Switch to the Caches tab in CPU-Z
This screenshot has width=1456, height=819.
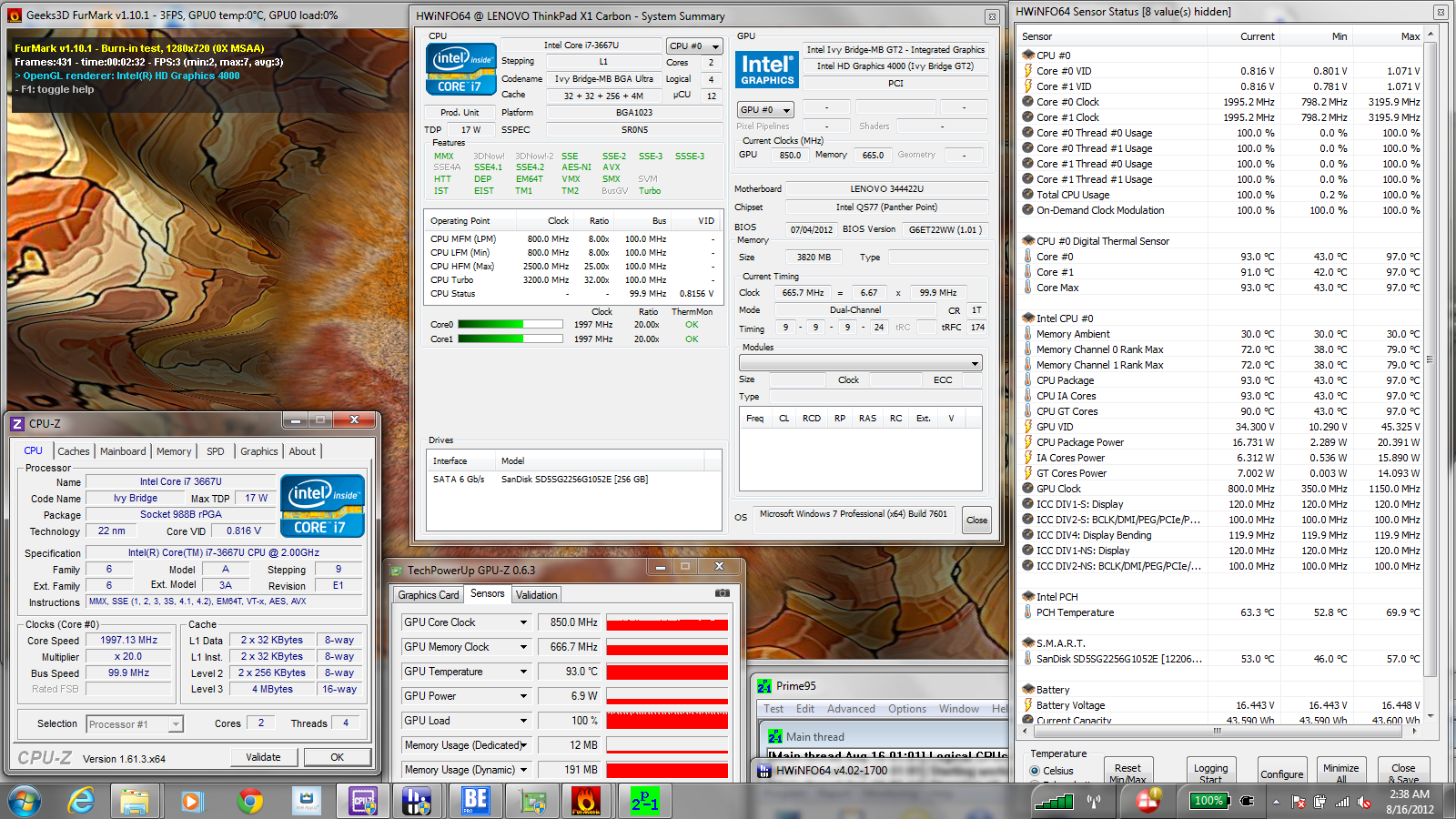pos(74,451)
